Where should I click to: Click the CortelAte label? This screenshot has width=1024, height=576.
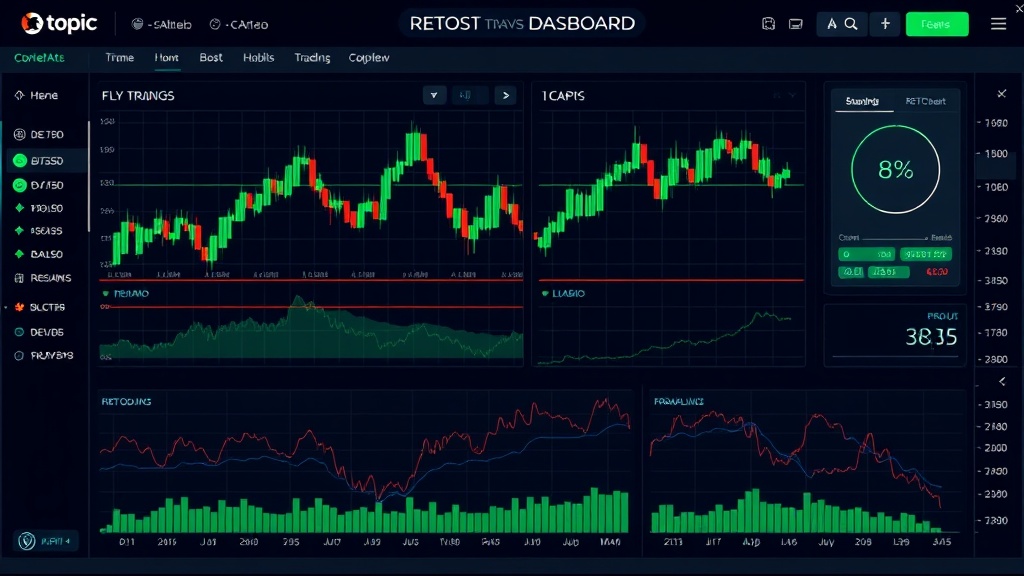[x=39, y=57]
